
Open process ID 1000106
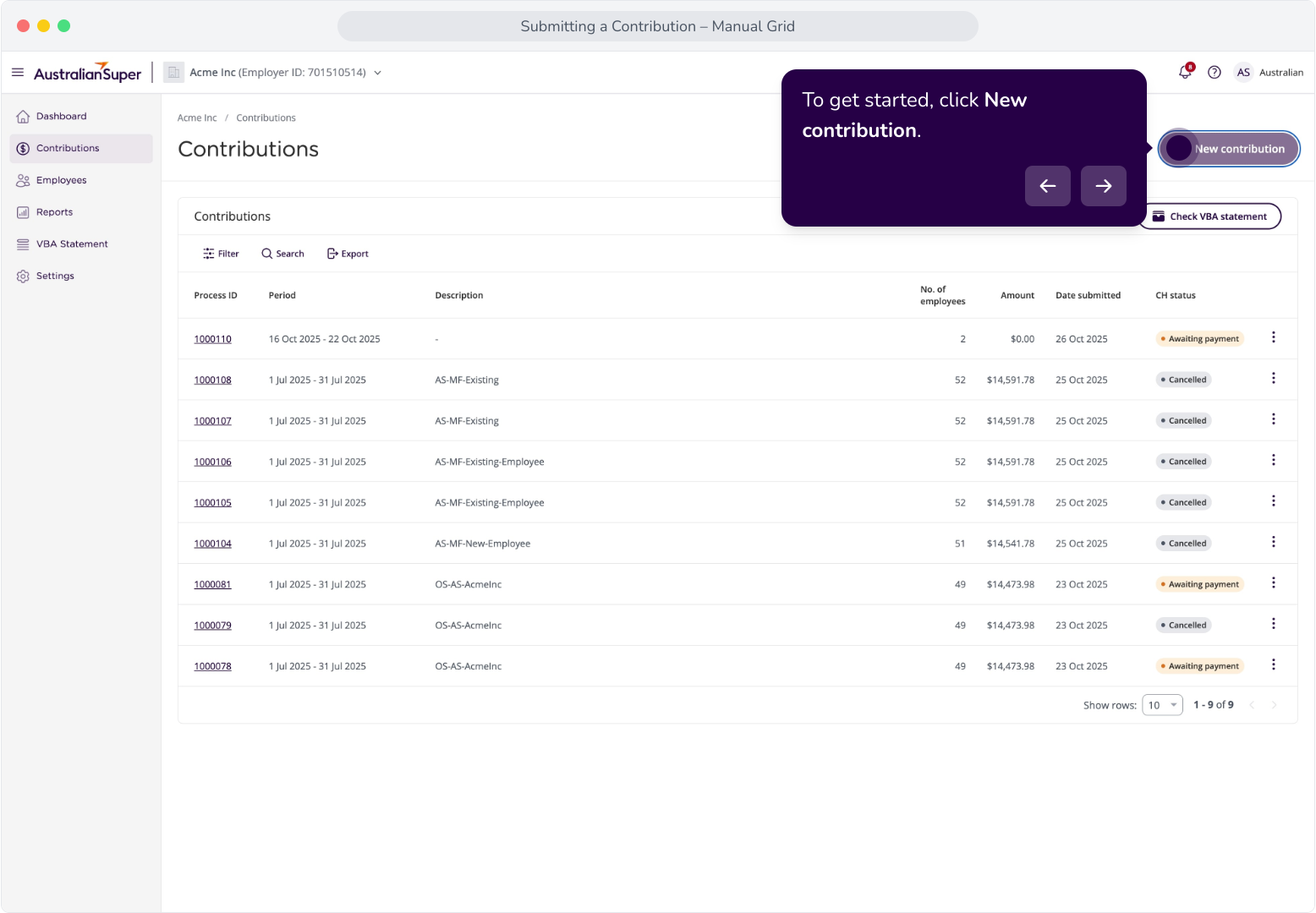[x=212, y=462]
